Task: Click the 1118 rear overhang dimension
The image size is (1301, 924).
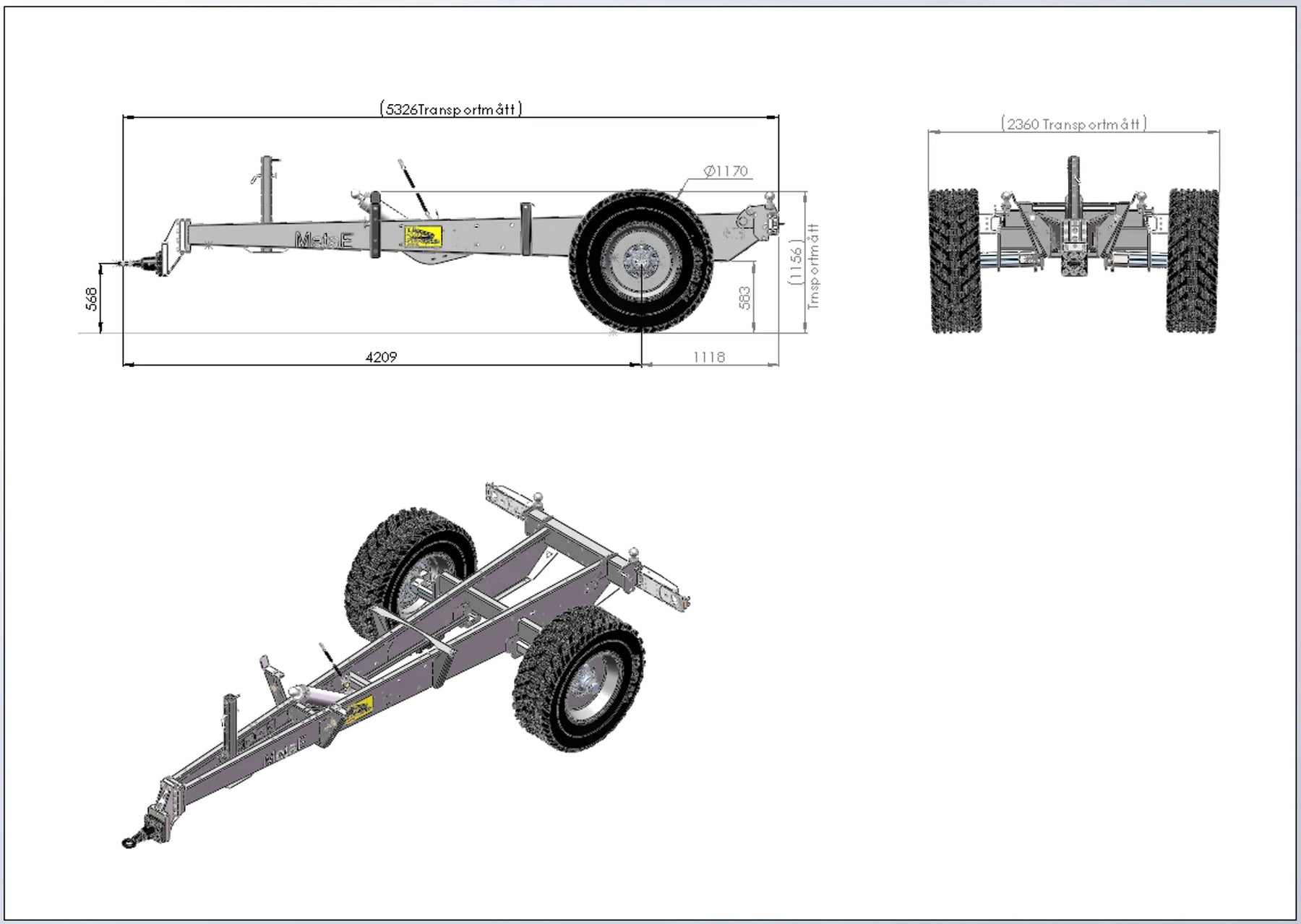Action: 708,357
